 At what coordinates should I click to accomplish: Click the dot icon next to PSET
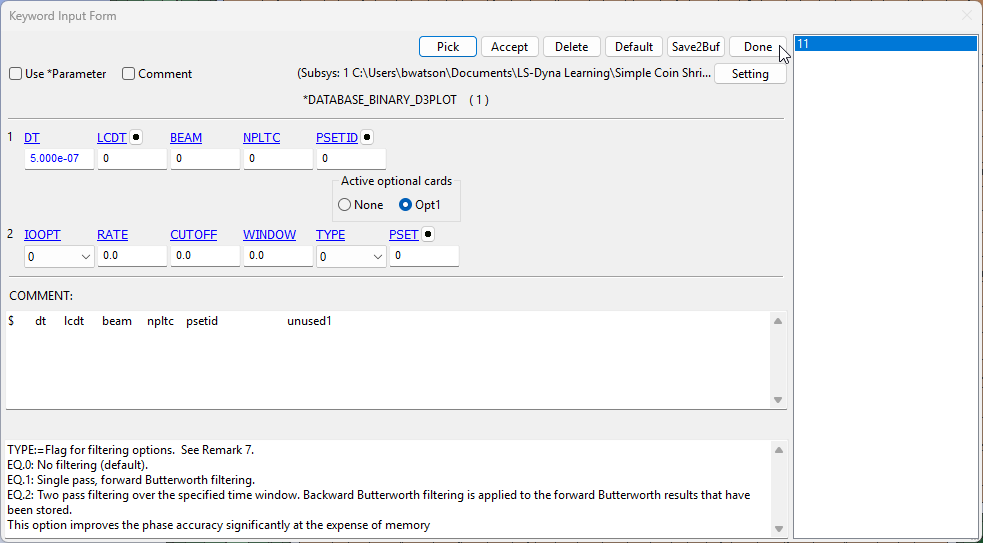click(428, 235)
